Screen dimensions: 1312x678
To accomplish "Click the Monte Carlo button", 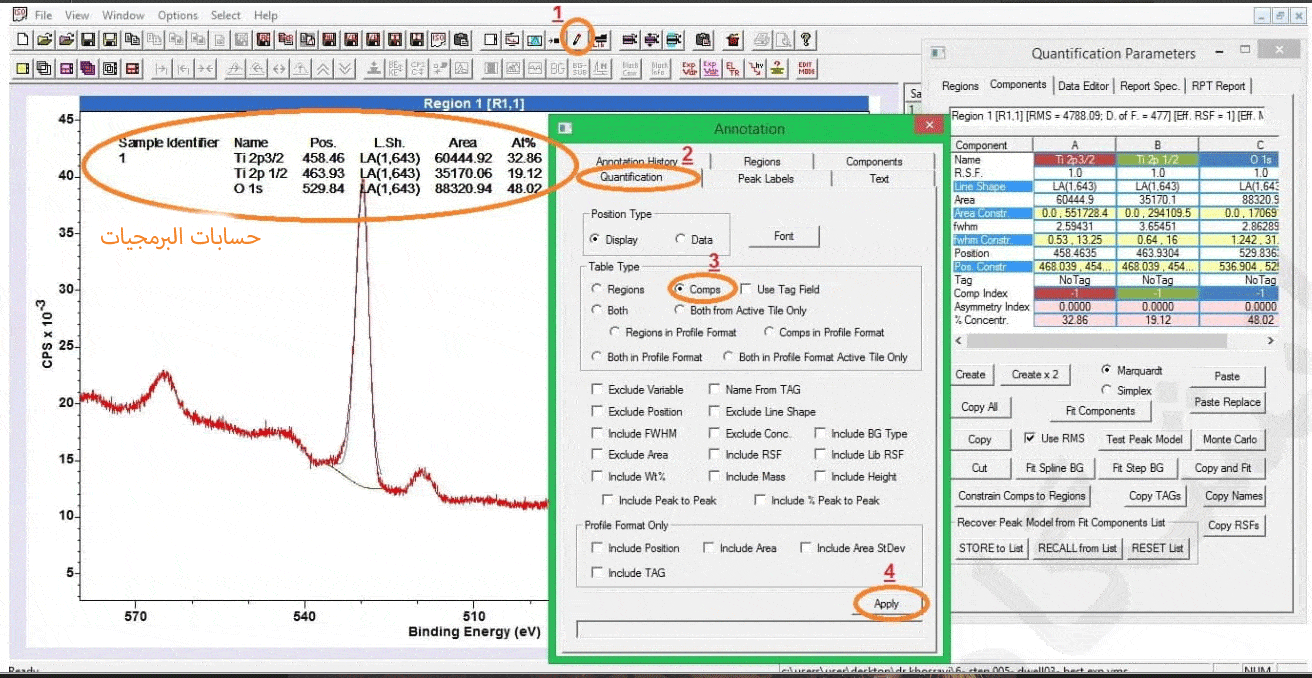I will pos(1230,439).
